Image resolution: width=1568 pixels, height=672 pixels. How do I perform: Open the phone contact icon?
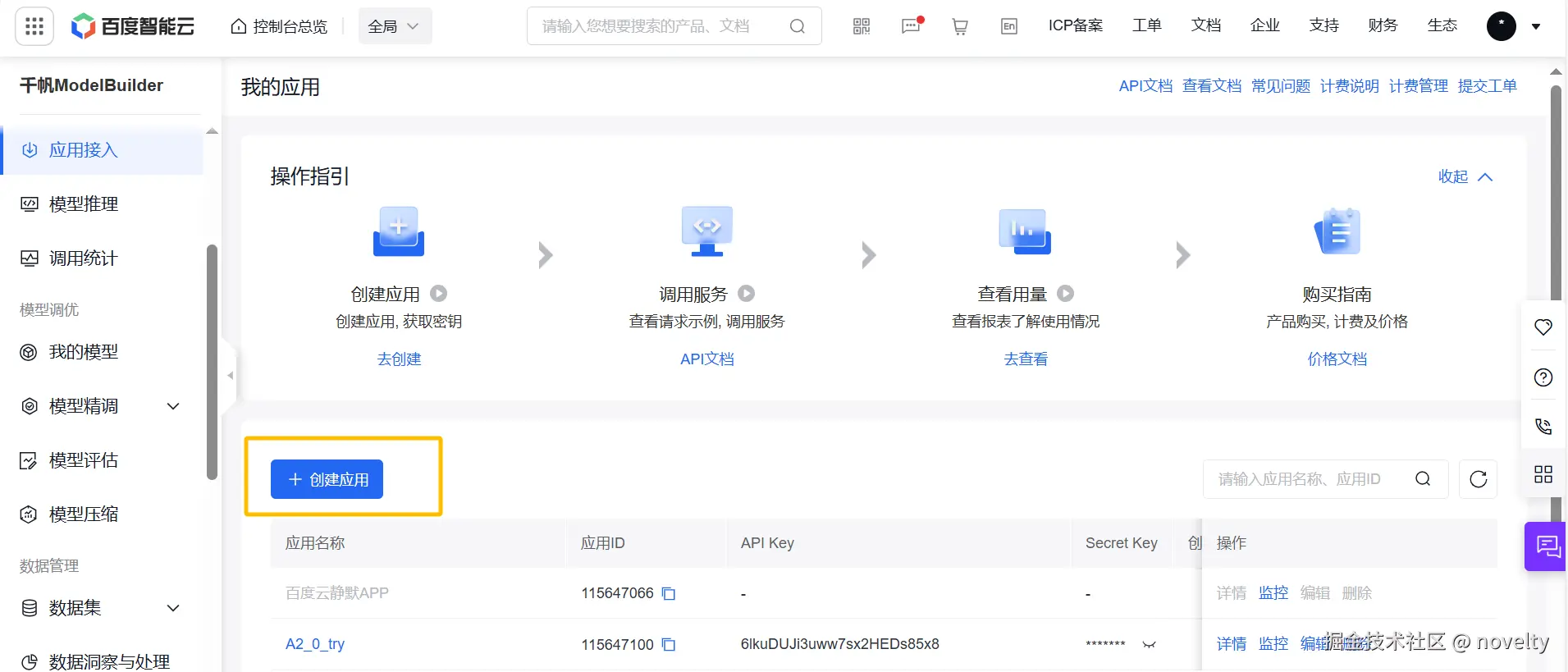pos(1543,426)
